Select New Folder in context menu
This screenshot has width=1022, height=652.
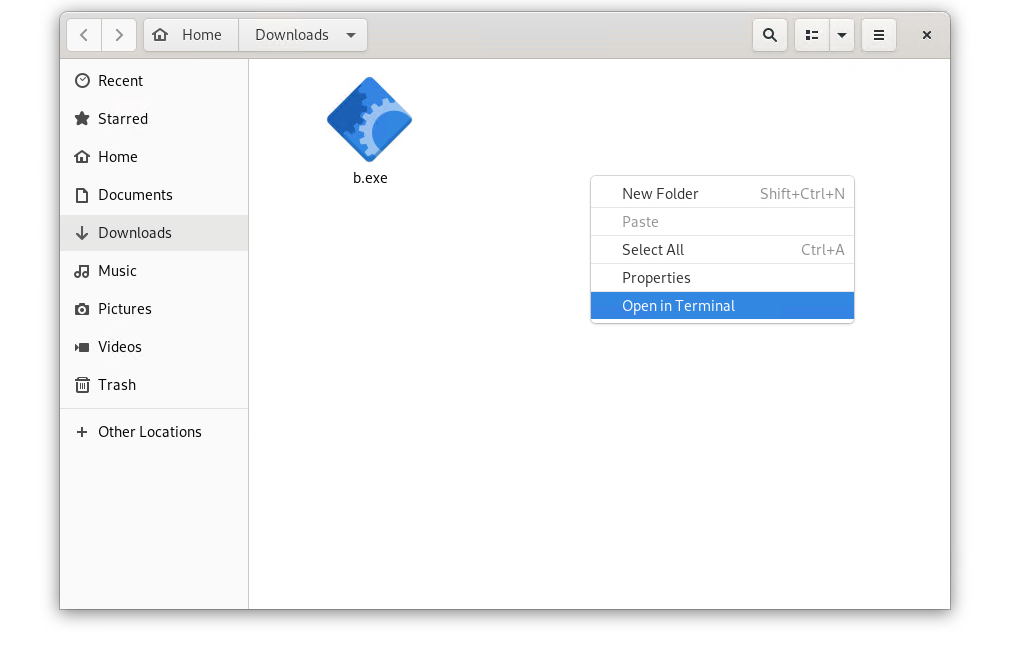point(660,194)
